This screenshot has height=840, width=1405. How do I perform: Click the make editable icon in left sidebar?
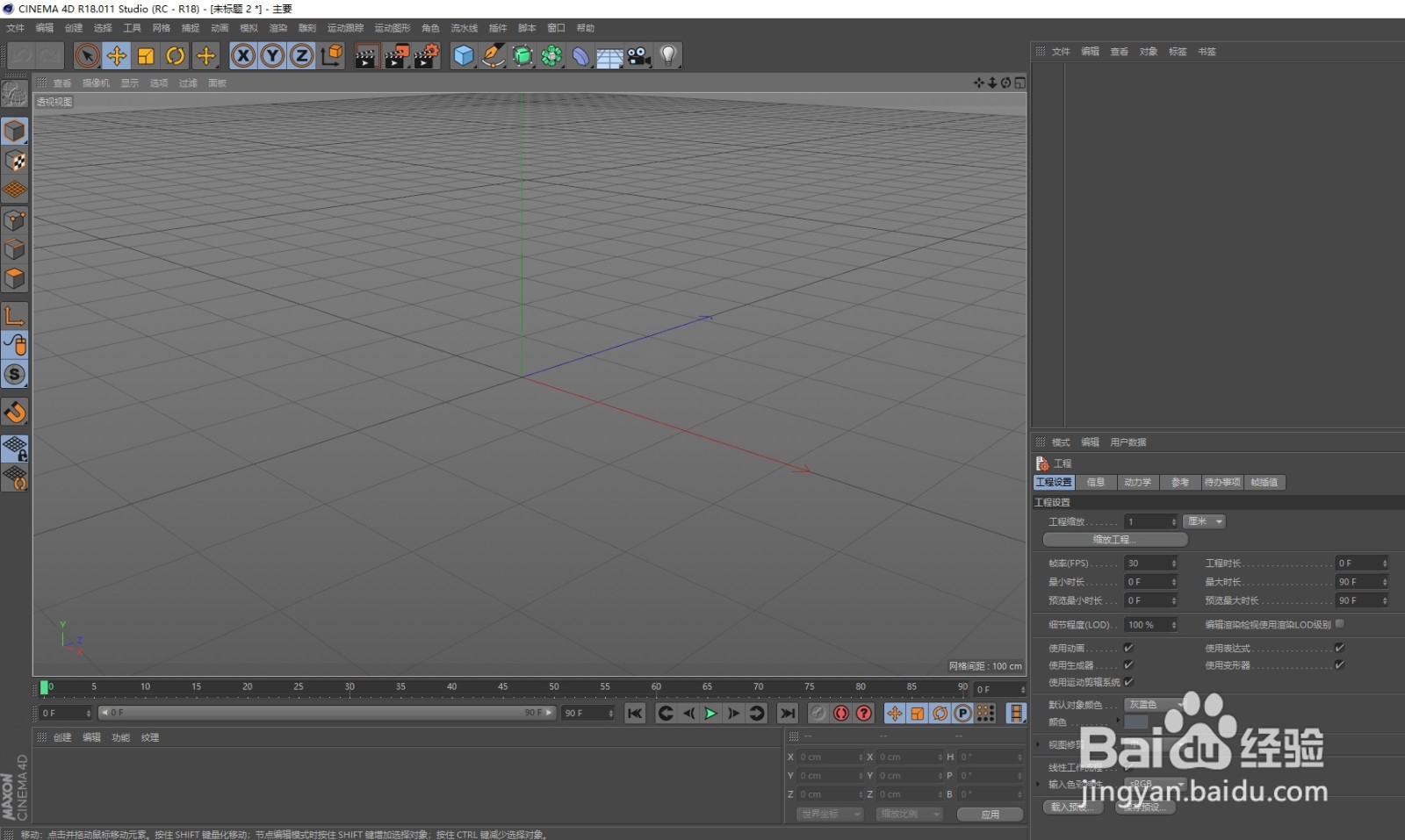(14, 94)
